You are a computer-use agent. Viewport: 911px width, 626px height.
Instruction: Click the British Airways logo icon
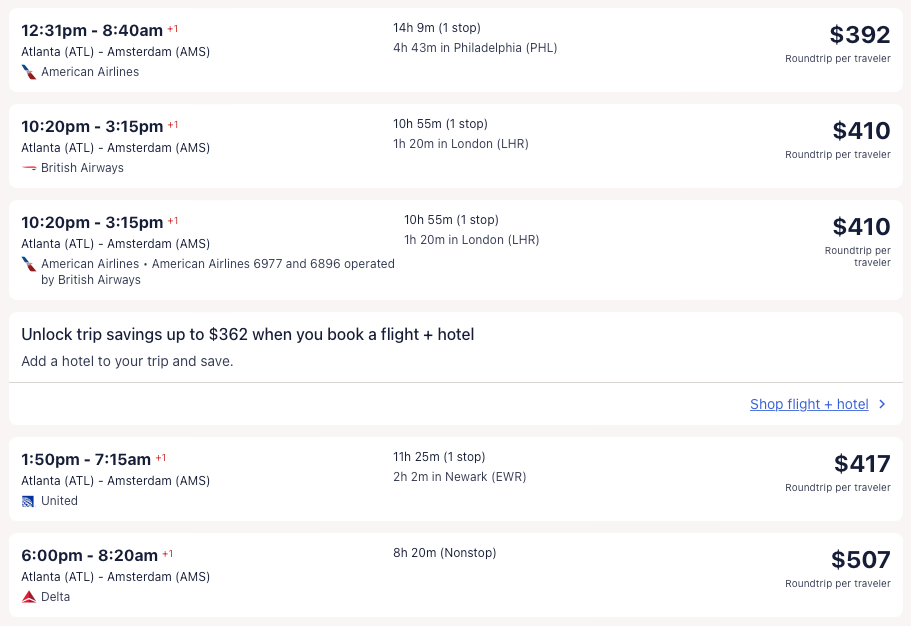click(28, 168)
